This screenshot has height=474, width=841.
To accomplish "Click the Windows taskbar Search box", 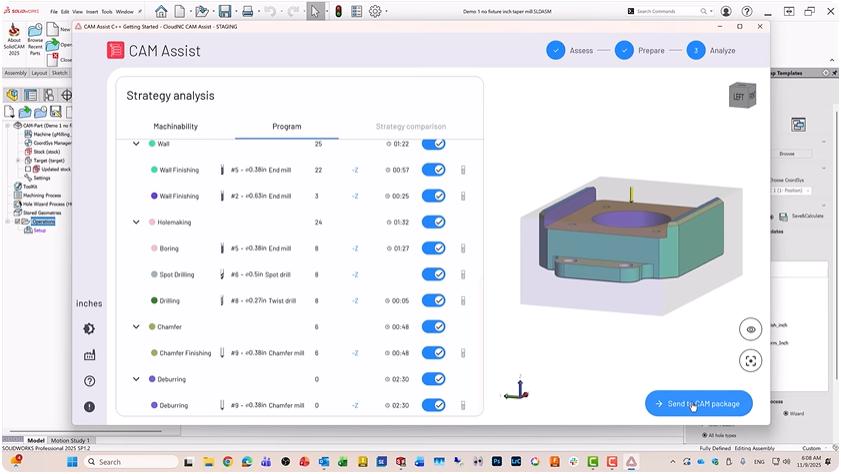I will point(131,462).
